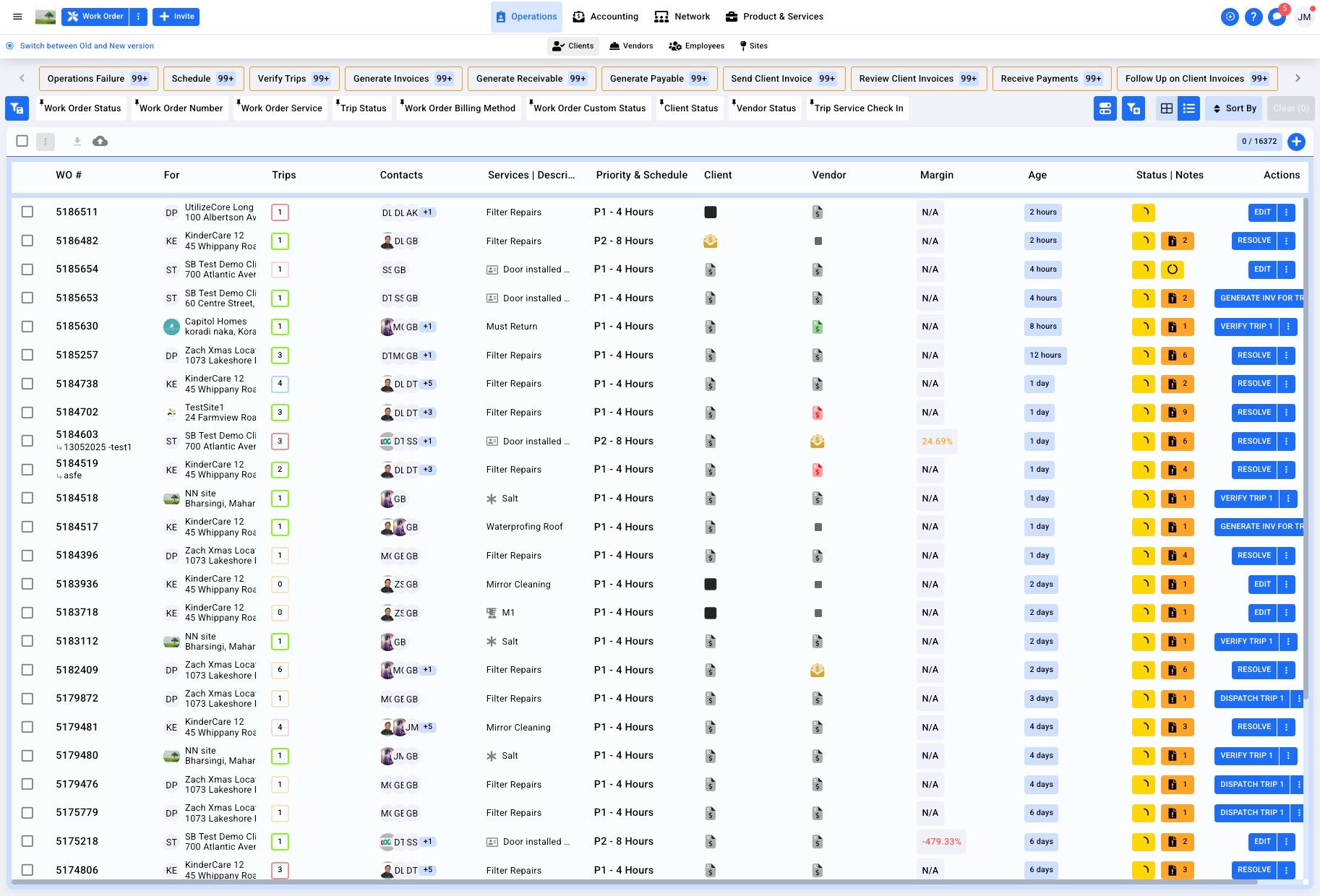Open the Sort By dropdown

pos(1234,108)
